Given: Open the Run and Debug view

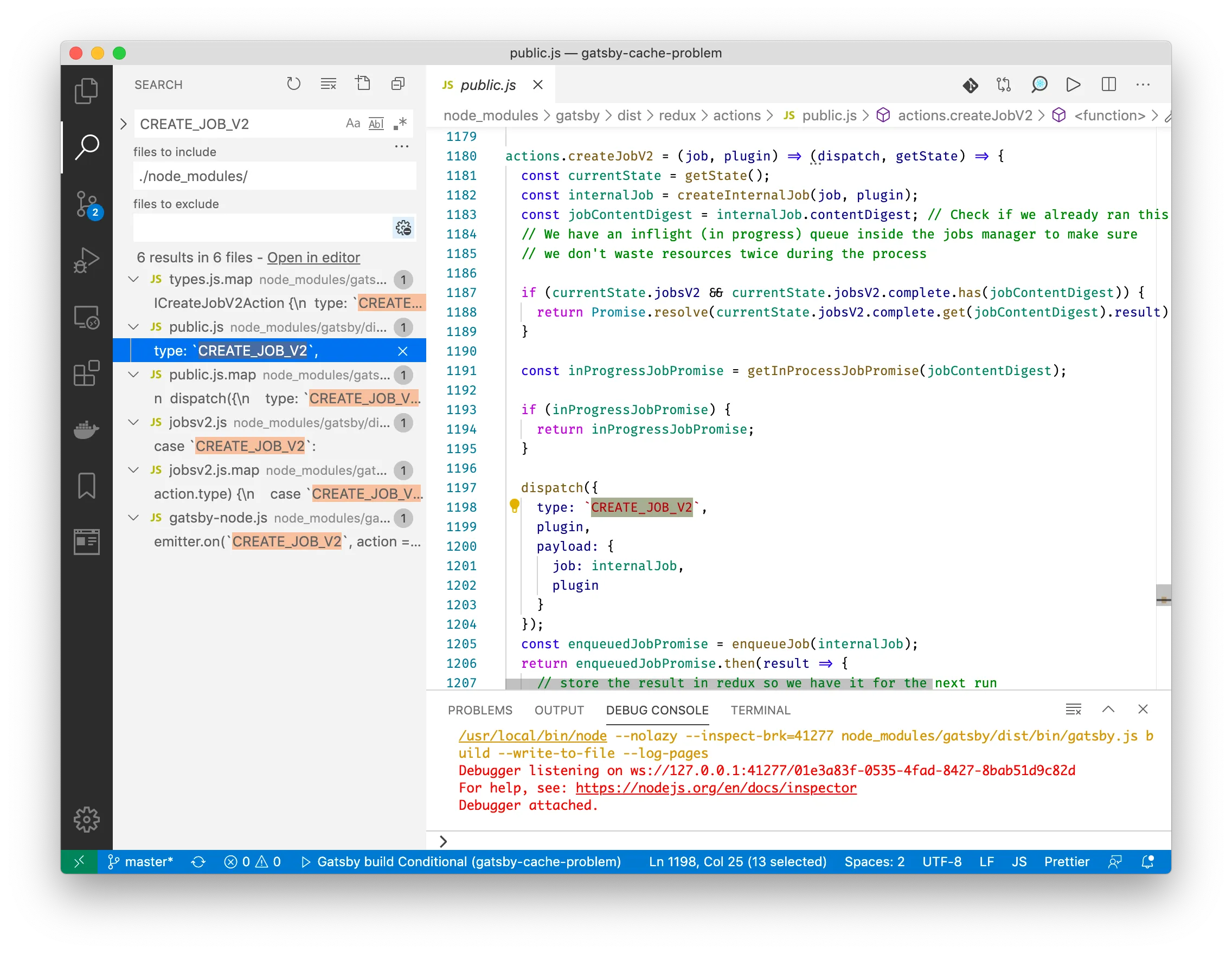Looking at the screenshot, I should 86,261.
